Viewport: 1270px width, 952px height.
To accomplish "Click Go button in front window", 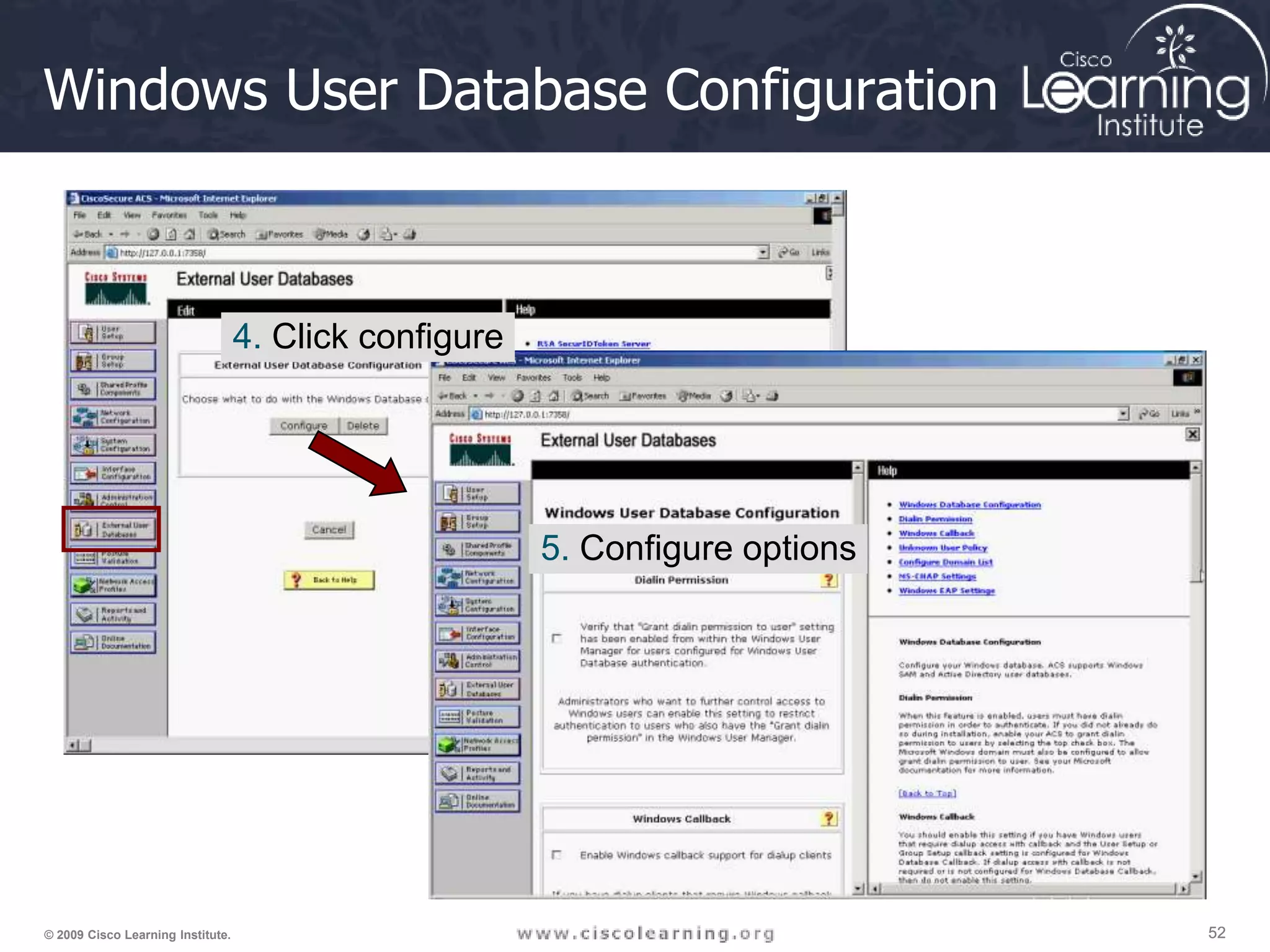I will point(1150,413).
